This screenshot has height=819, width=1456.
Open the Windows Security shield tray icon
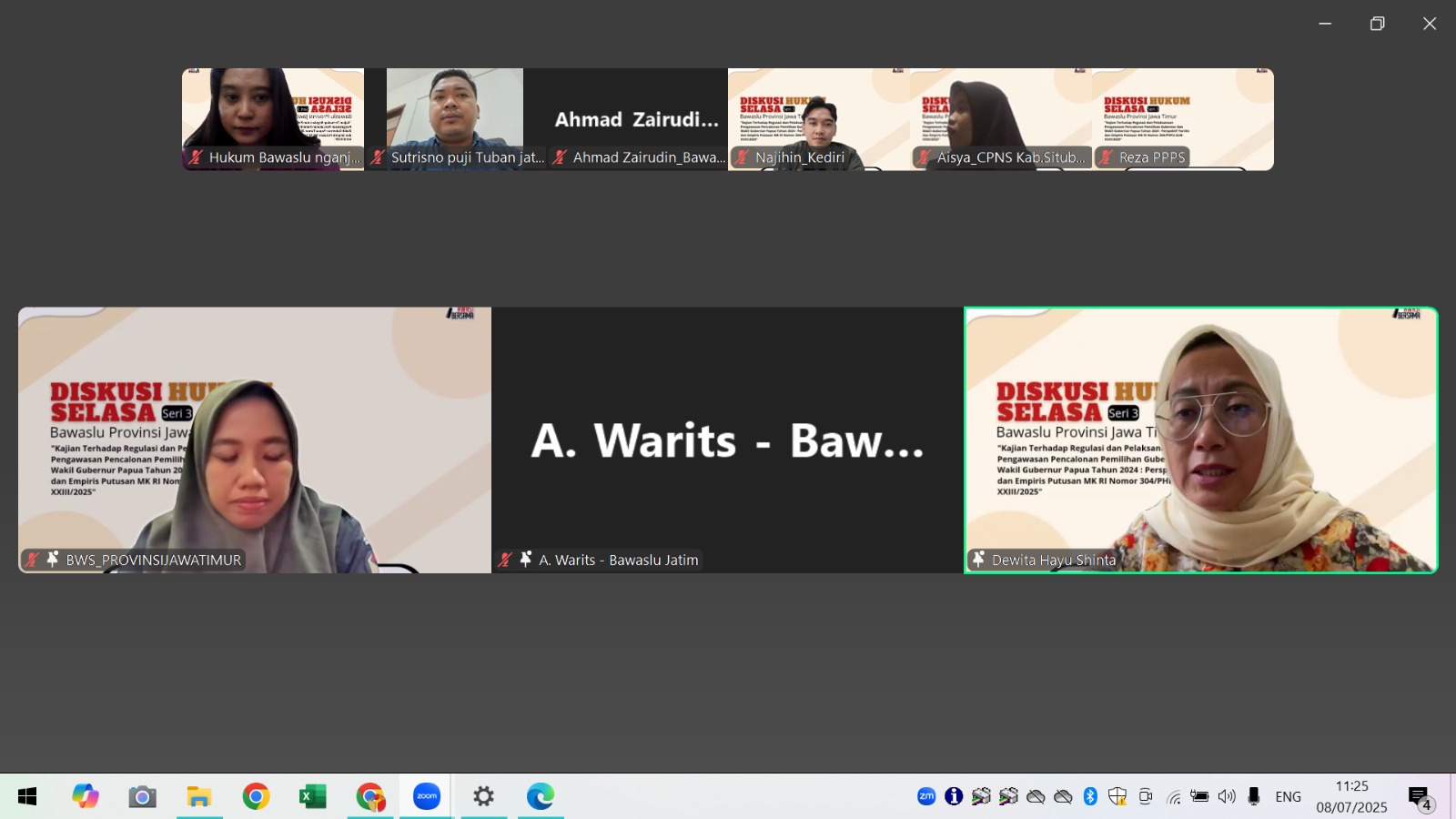[1117, 796]
